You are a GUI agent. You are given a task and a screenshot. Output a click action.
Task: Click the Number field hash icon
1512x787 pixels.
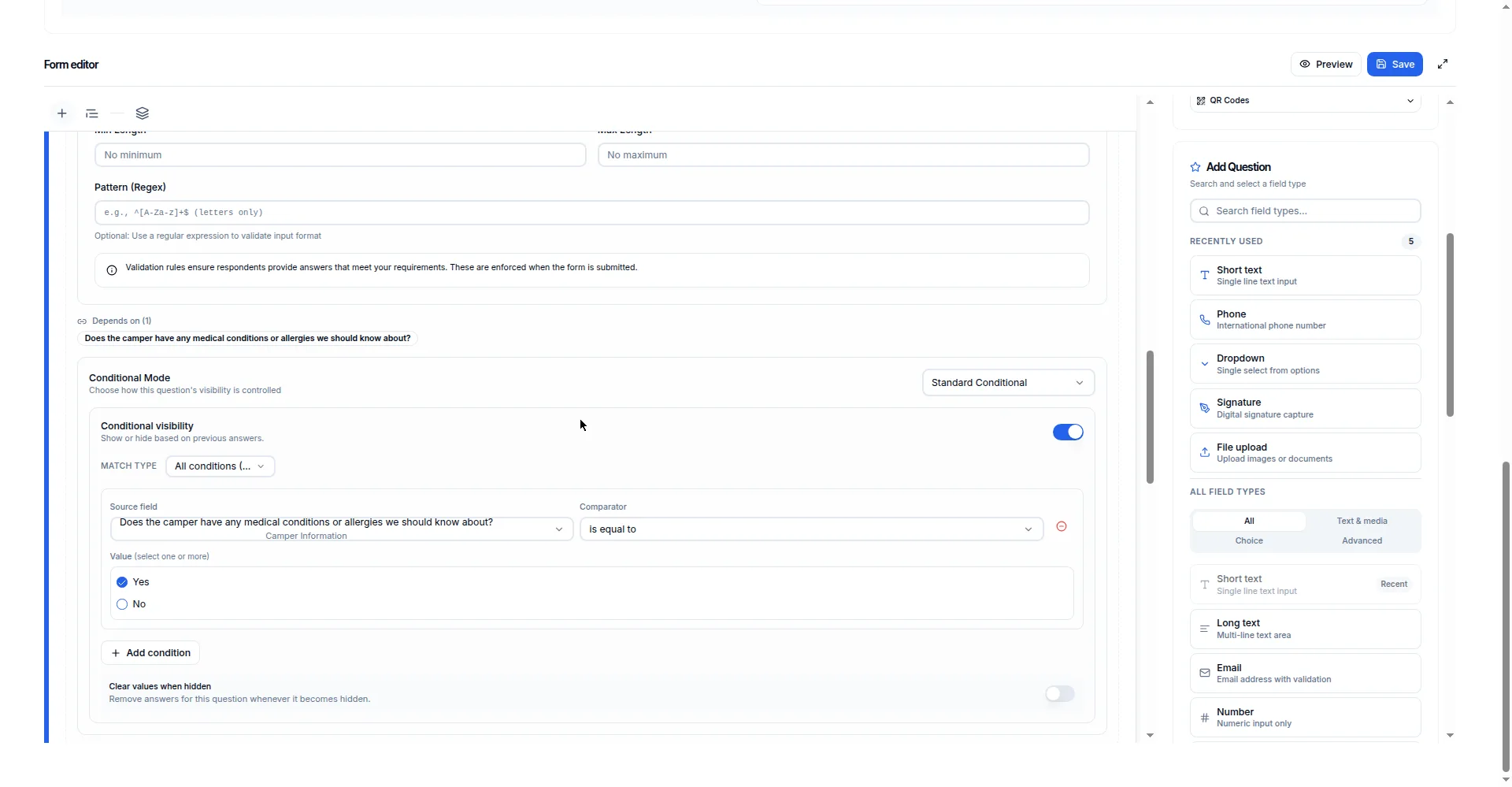(1204, 718)
